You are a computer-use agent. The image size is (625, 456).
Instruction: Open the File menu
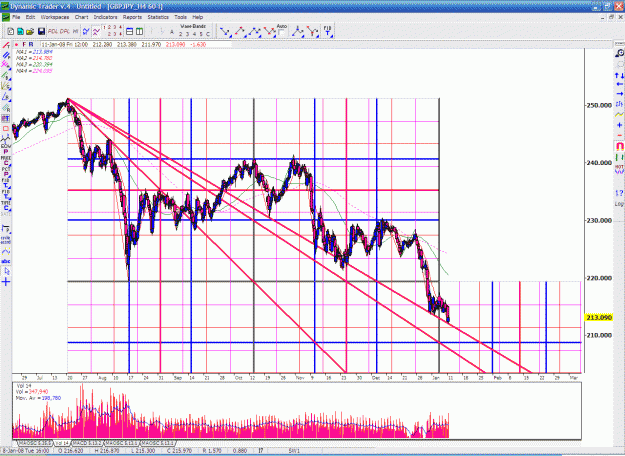pyautogui.click(x=16, y=17)
